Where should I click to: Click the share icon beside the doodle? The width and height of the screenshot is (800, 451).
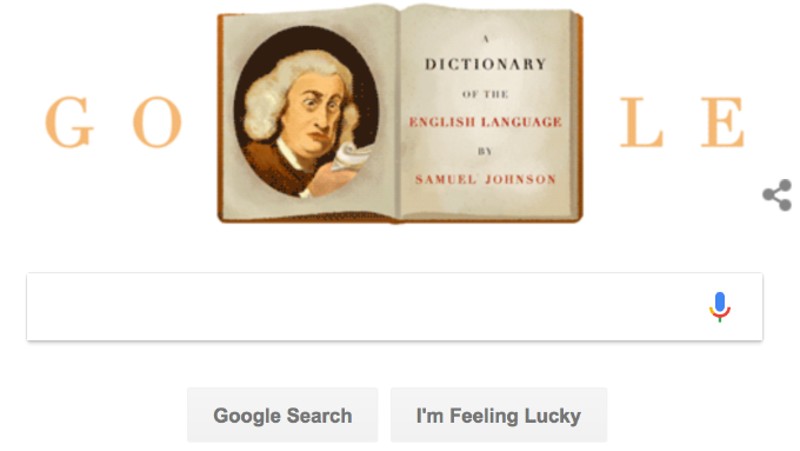pyautogui.click(x=778, y=195)
